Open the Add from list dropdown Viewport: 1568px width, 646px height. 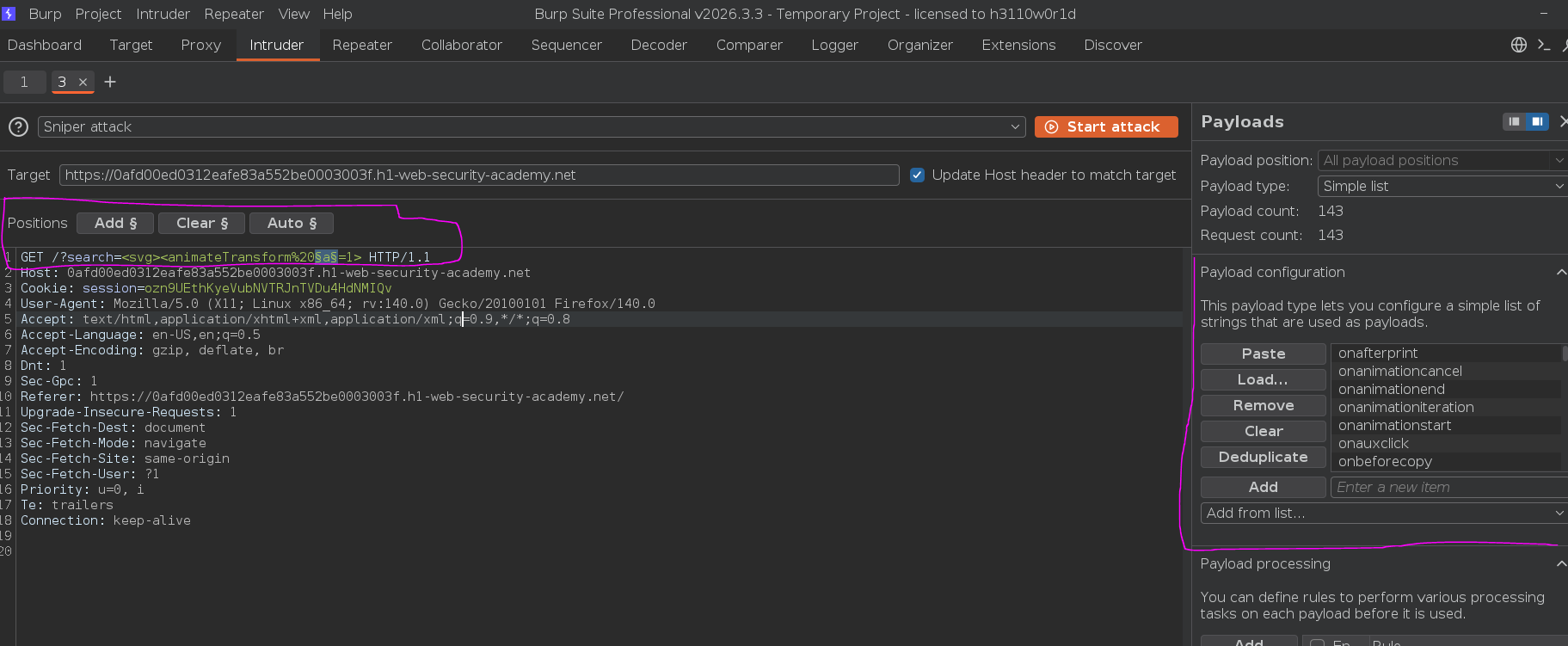(1384, 513)
